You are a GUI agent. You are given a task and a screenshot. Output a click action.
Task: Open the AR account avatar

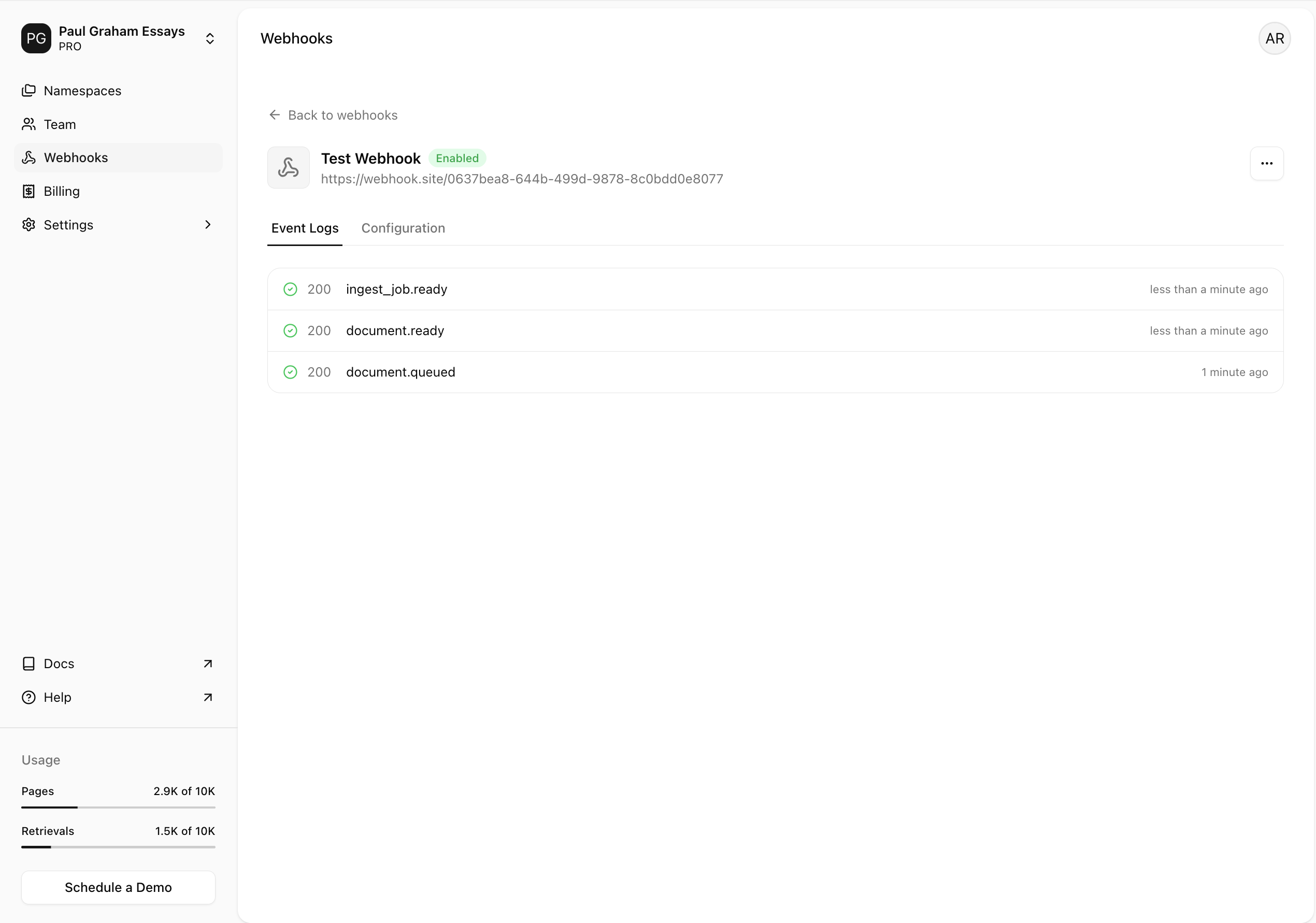pos(1274,38)
